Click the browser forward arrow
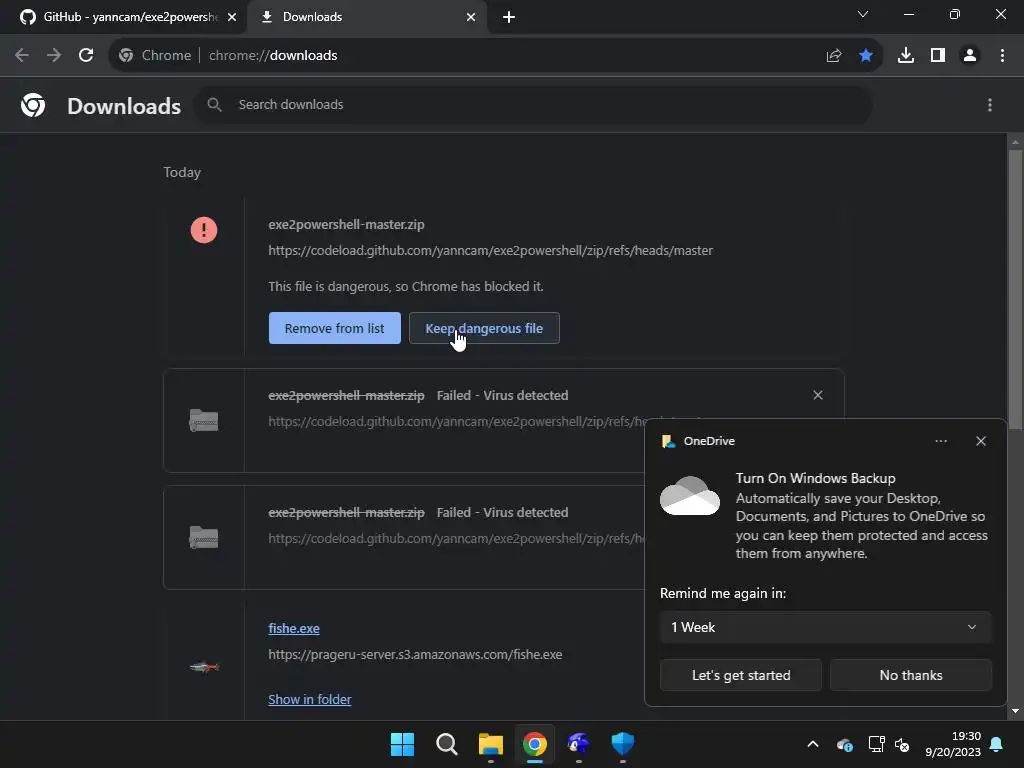1024x768 pixels. [54, 56]
